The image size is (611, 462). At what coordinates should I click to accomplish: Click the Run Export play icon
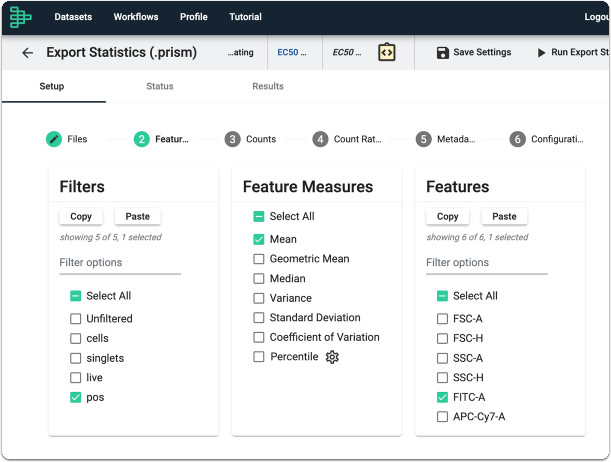[x=541, y=53]
